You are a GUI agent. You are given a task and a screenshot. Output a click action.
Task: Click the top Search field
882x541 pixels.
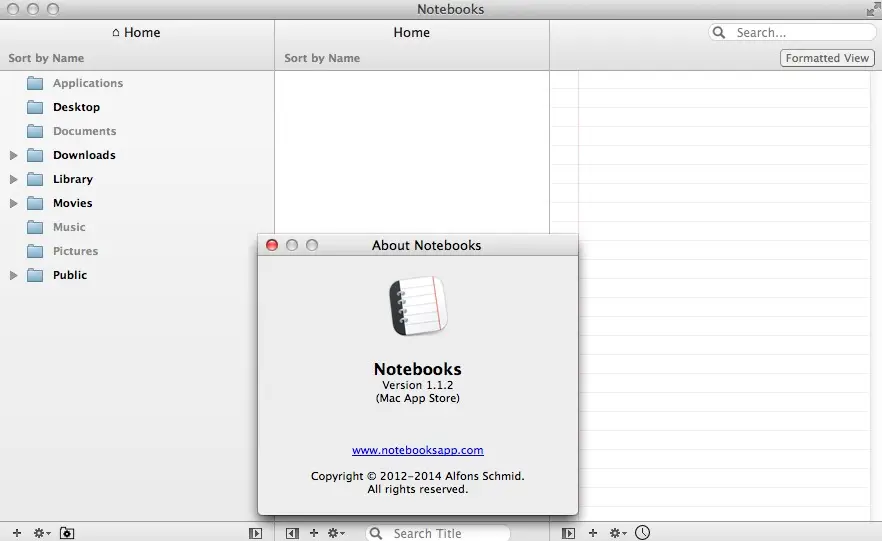pyautogui.click(x=792, y=33)
